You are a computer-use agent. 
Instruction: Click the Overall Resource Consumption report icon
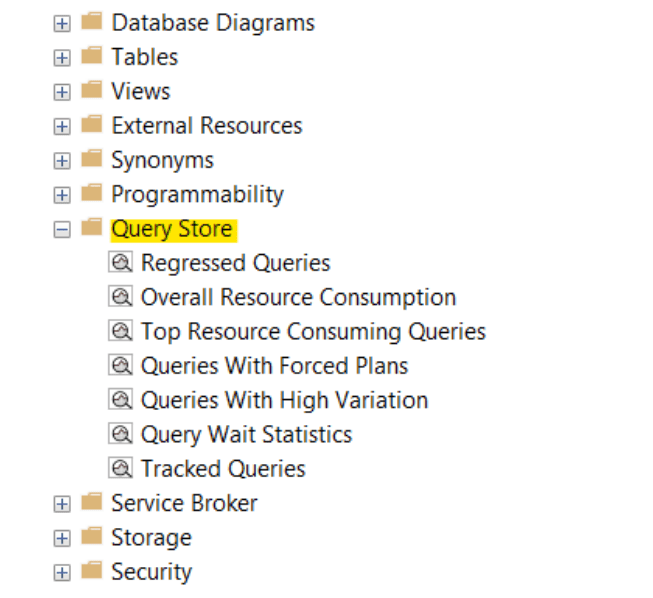pyautogui.click(x=120, y=296)
